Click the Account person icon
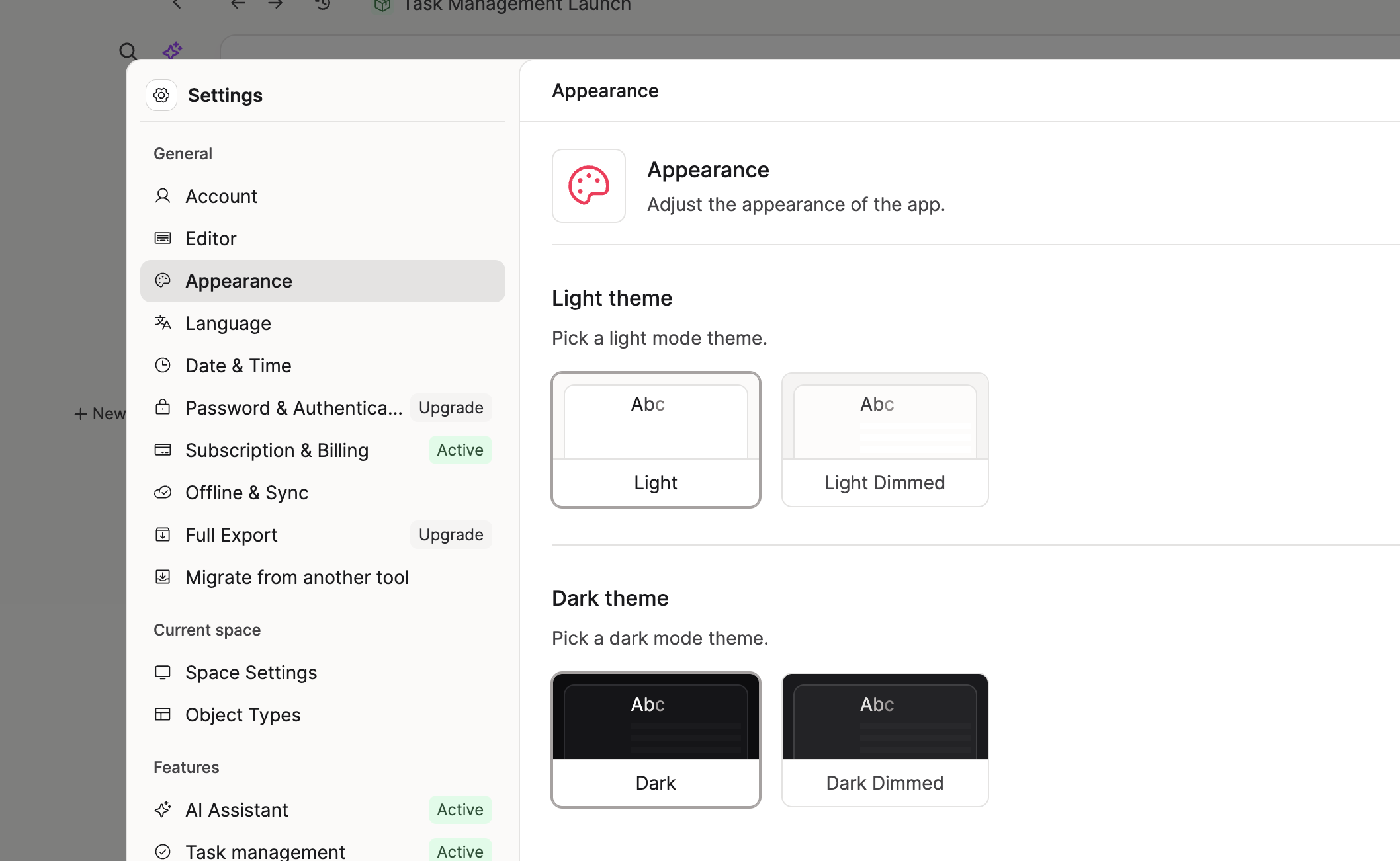 163,196
